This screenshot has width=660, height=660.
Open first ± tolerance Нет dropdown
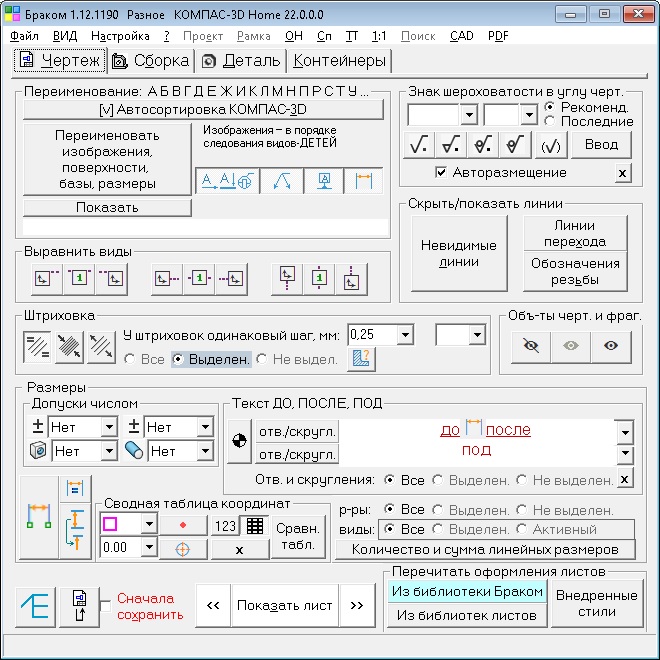point(109,427)
